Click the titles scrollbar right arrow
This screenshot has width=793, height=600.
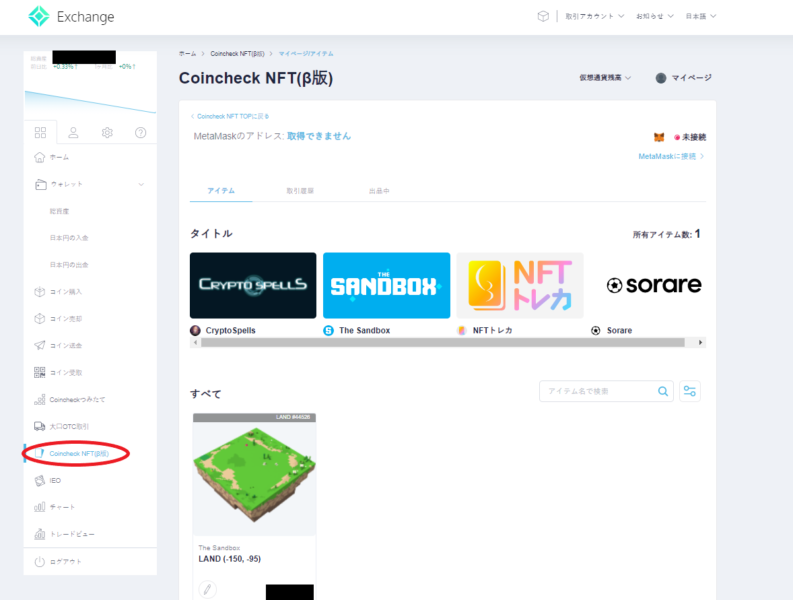tap(700, 342)
